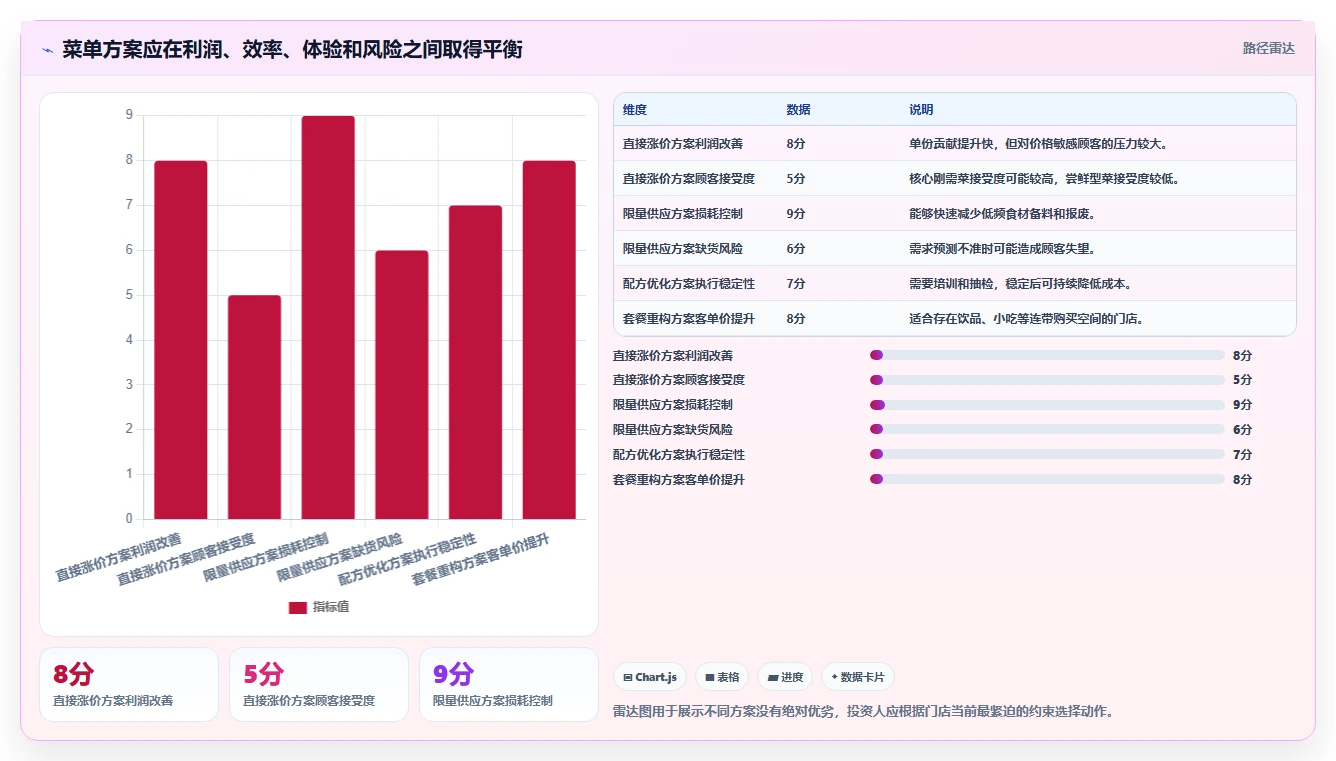Select the 数据卡片 tag button
Screen dimensions: 1336x761
click(x=858, y=677)
